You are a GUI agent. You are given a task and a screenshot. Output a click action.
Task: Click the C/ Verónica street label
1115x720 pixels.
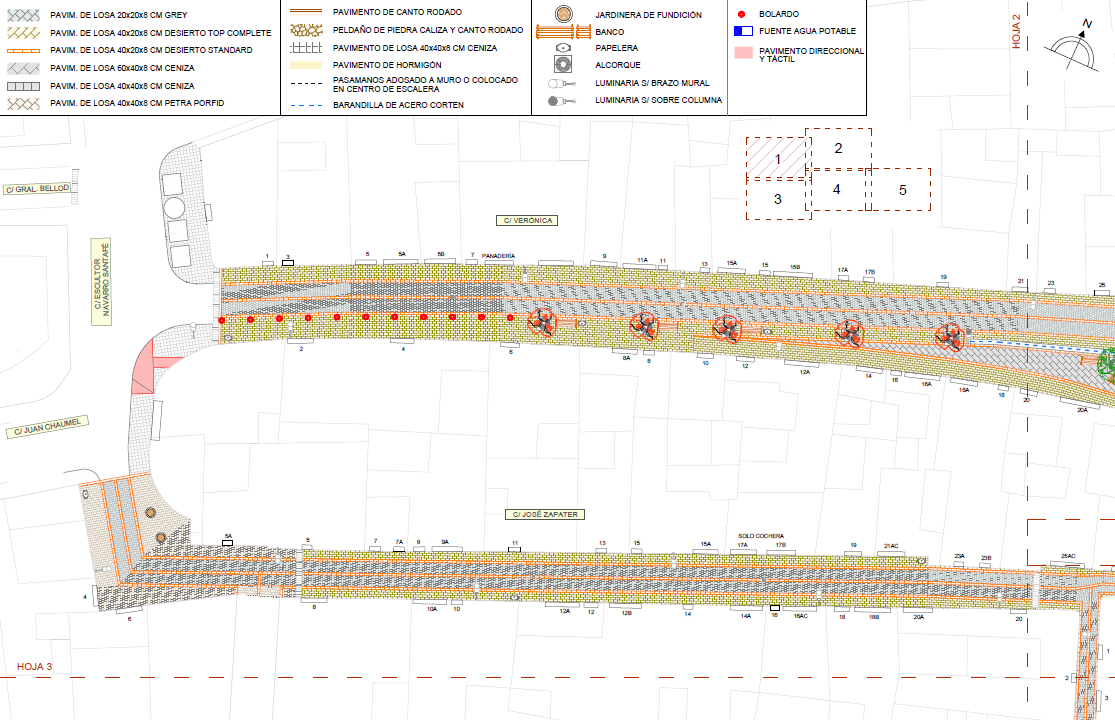[525, 220]
